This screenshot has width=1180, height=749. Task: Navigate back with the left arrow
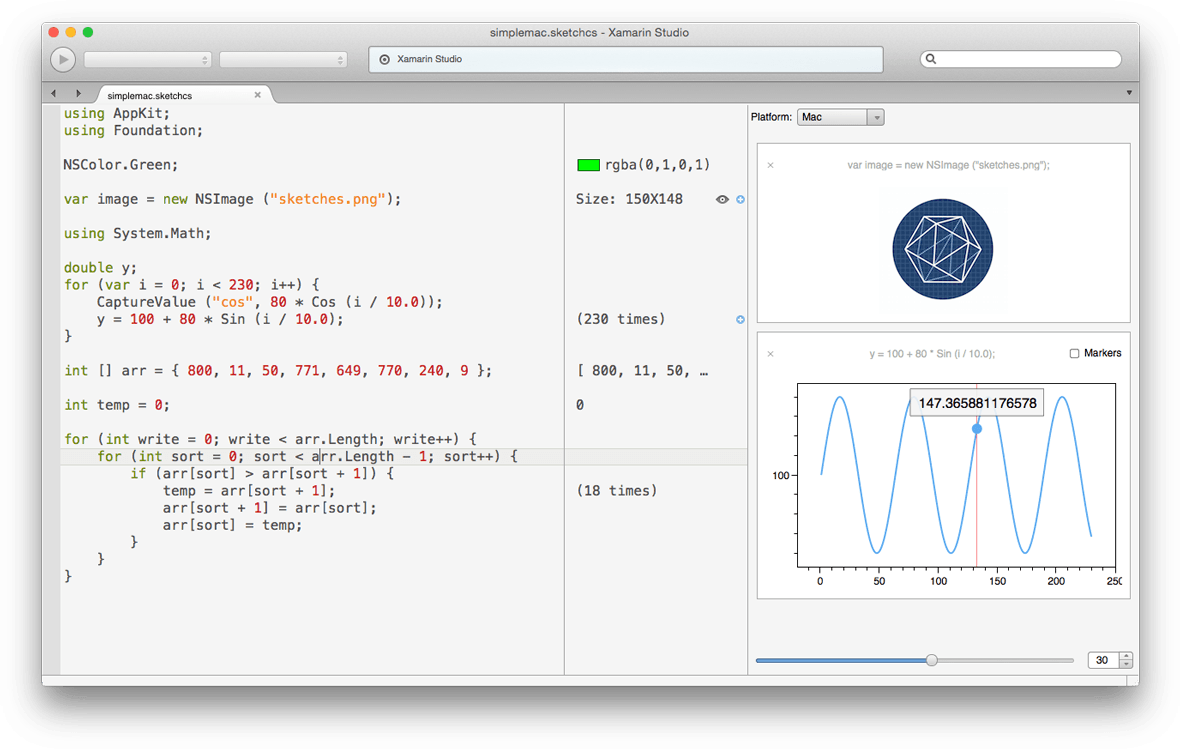pos(53,93)
